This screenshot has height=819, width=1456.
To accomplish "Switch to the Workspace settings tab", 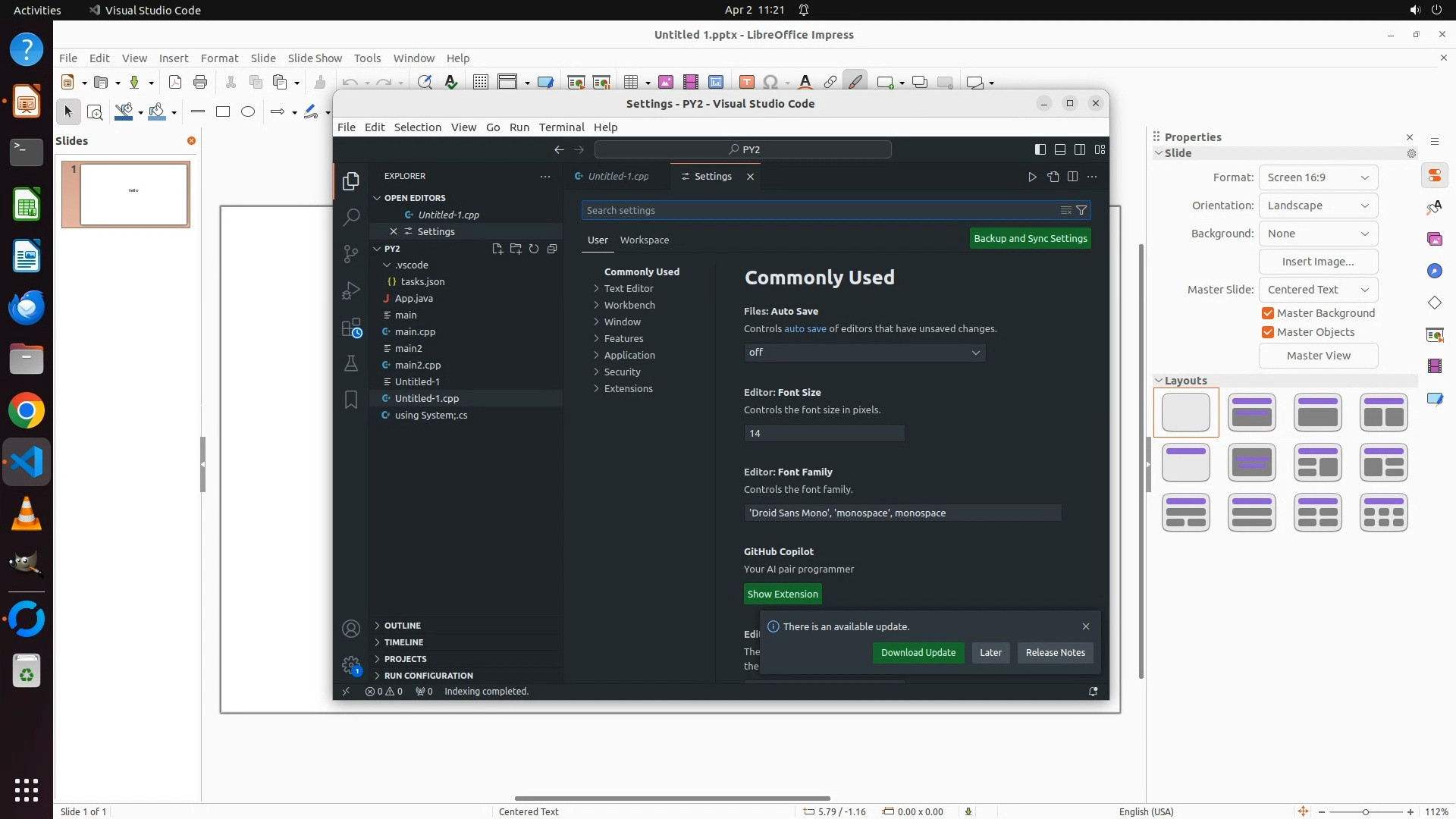I will point(644,240).
